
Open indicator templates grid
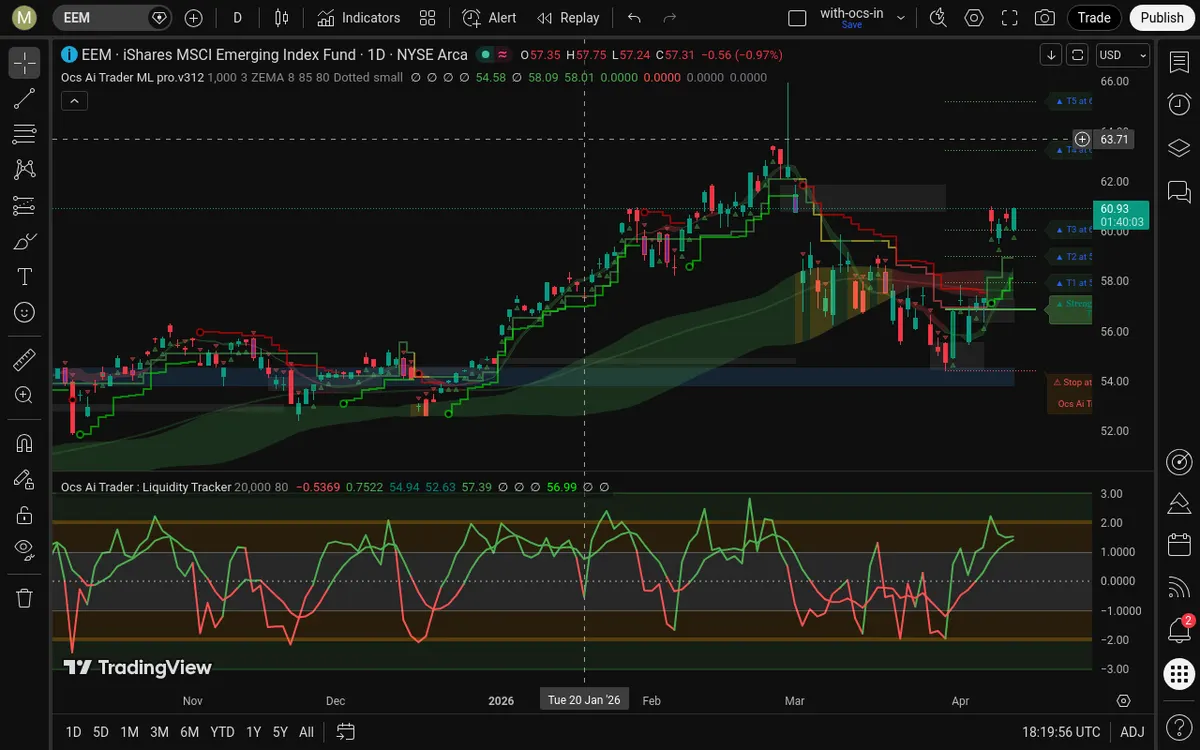428,17
